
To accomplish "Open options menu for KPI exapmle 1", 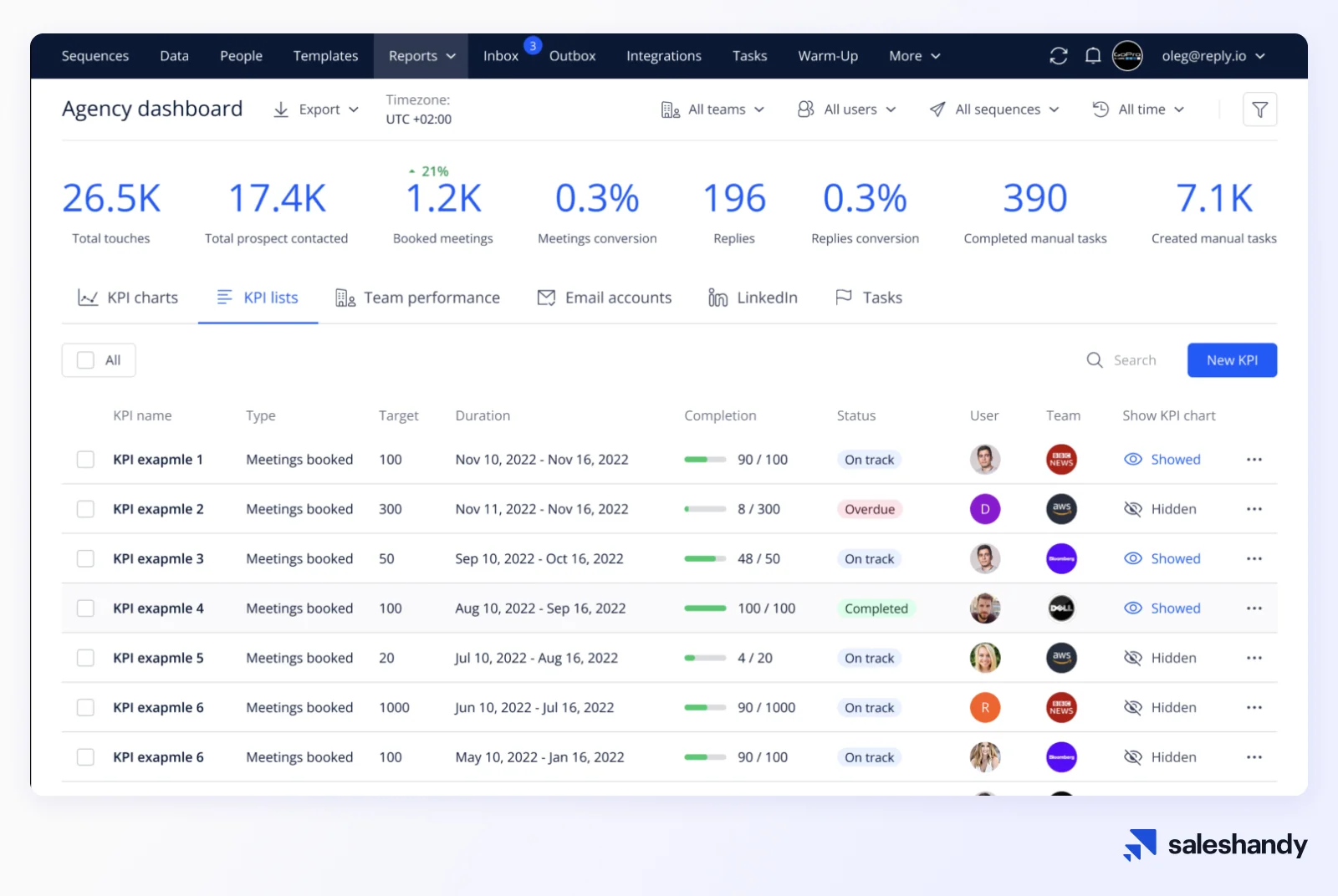I will [x=1254, y=460].
